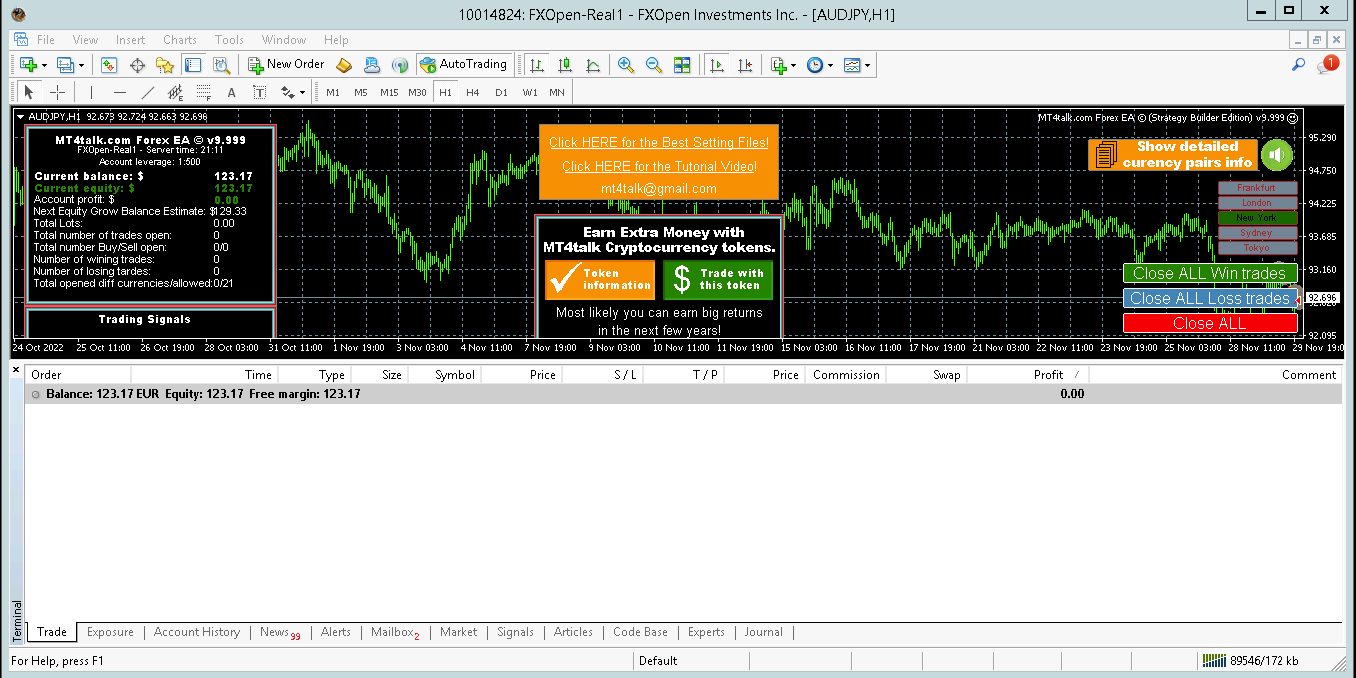This screenshot has height=678, width=1356.
Task: Open the Tools menu
Action: point(229,40)
